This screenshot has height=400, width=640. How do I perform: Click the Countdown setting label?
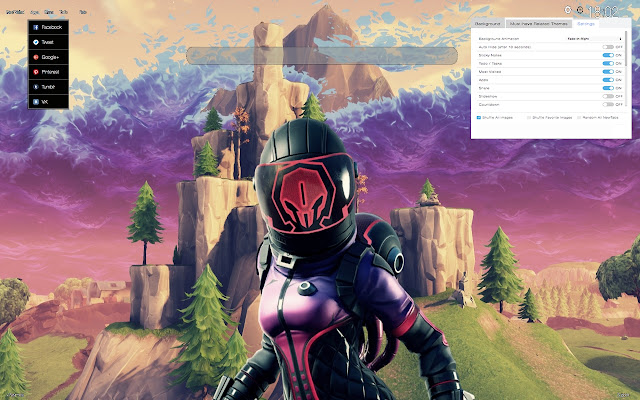pyautogui.click(x=489, y=104)
